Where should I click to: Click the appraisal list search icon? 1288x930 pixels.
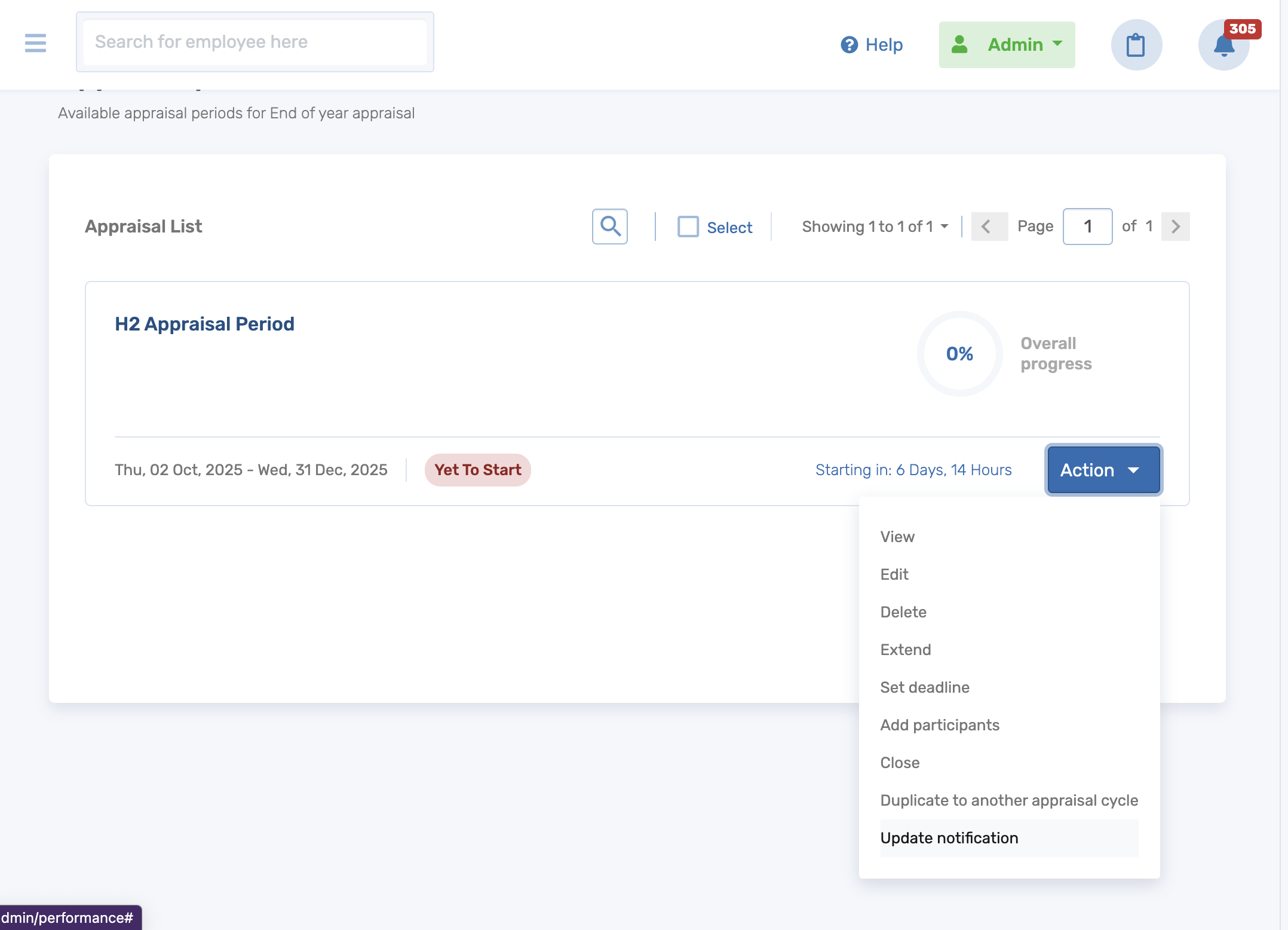(x=609, y=227)
